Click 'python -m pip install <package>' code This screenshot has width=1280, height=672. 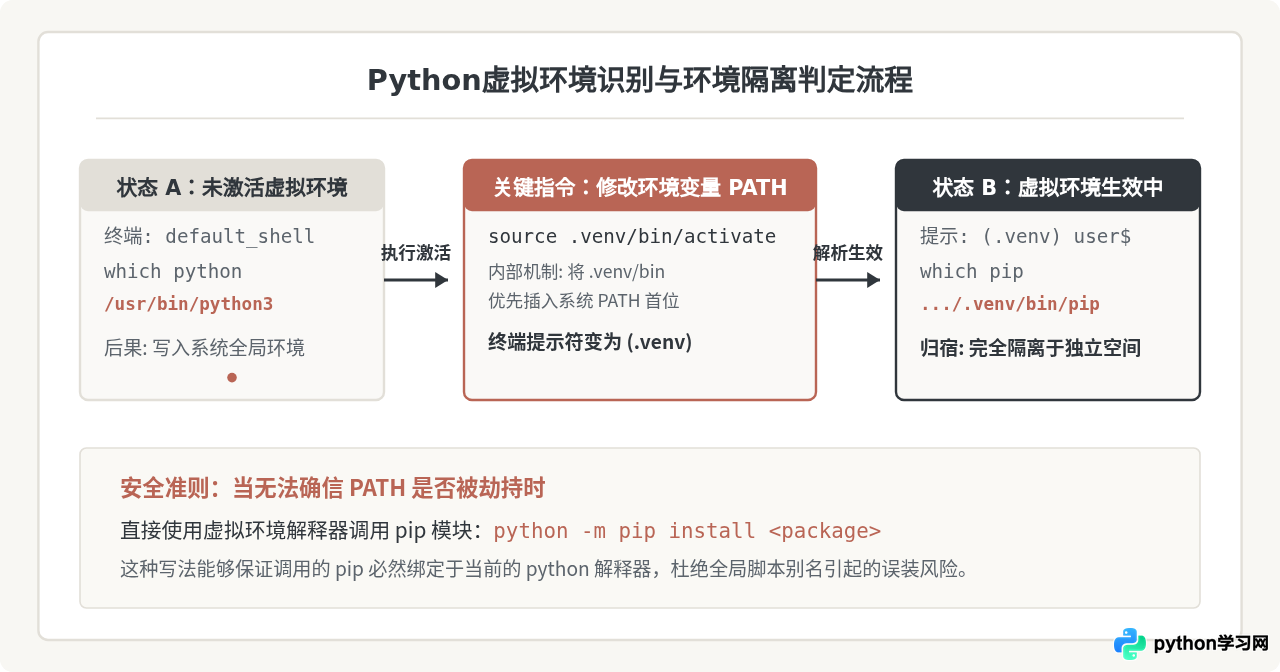click(x=687, y=531)
